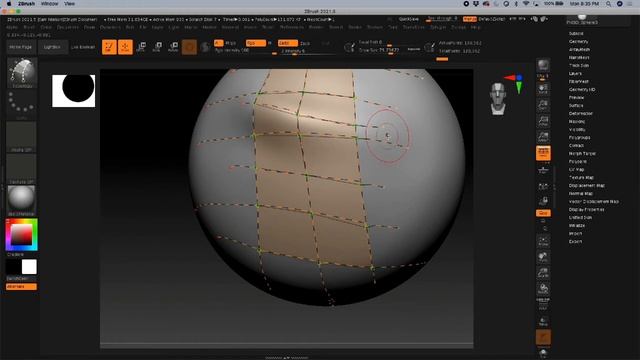Toggle the orange Persp perspective button

(x=543, y=153)
